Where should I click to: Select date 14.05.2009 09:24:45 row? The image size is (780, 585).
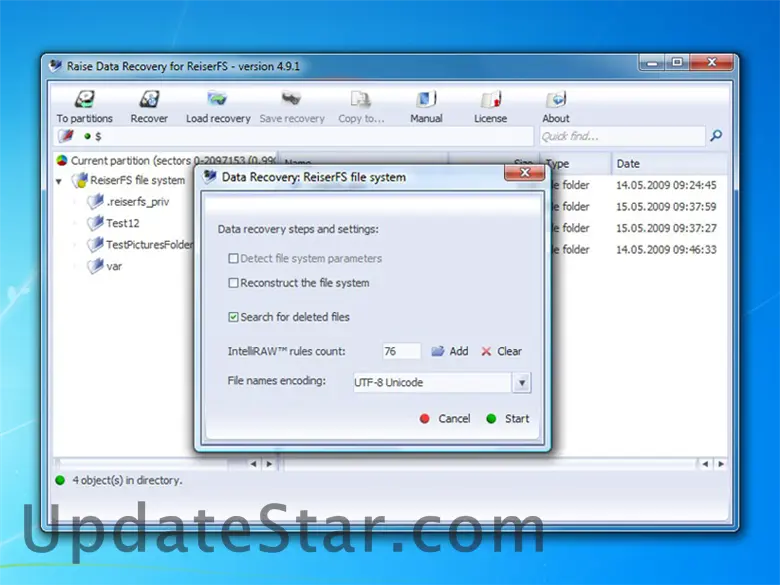666,185
